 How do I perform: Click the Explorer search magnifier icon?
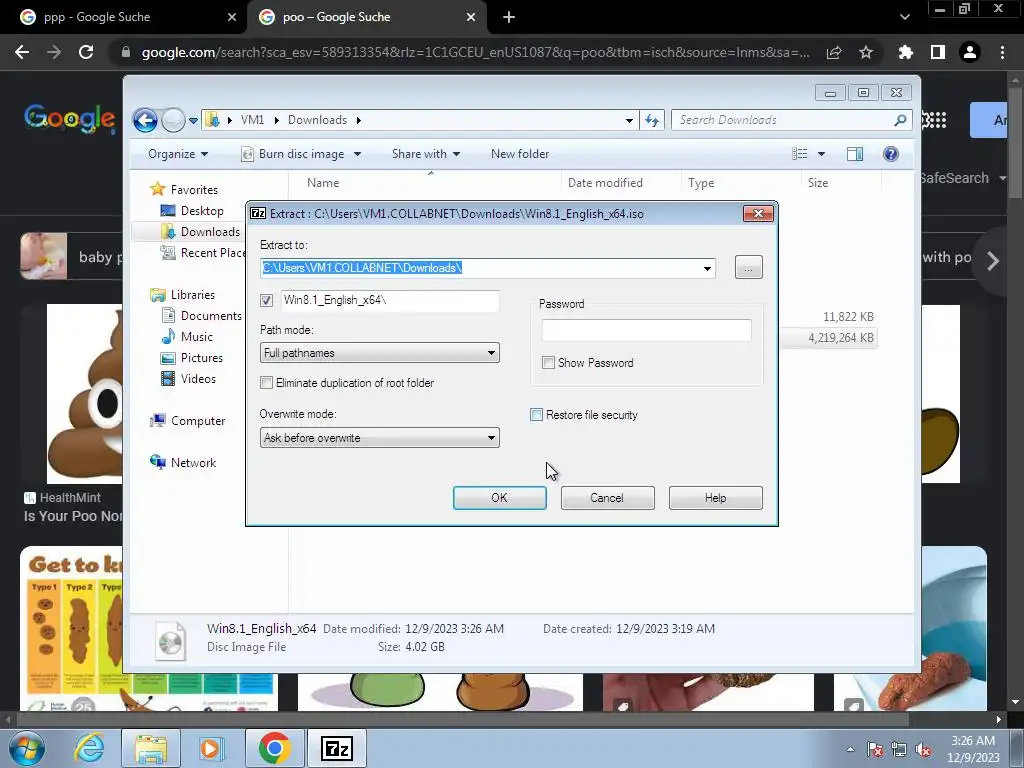(x=901, y=120)
